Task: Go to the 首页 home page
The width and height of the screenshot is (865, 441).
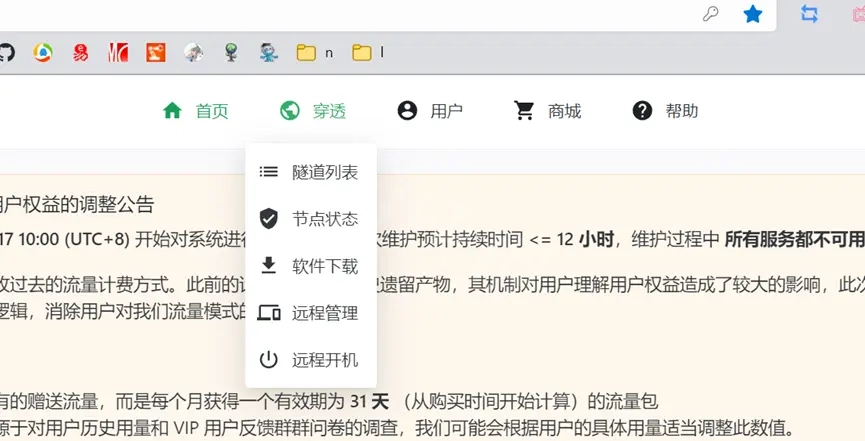Action: pyautogui.click(x=211, y=111)
